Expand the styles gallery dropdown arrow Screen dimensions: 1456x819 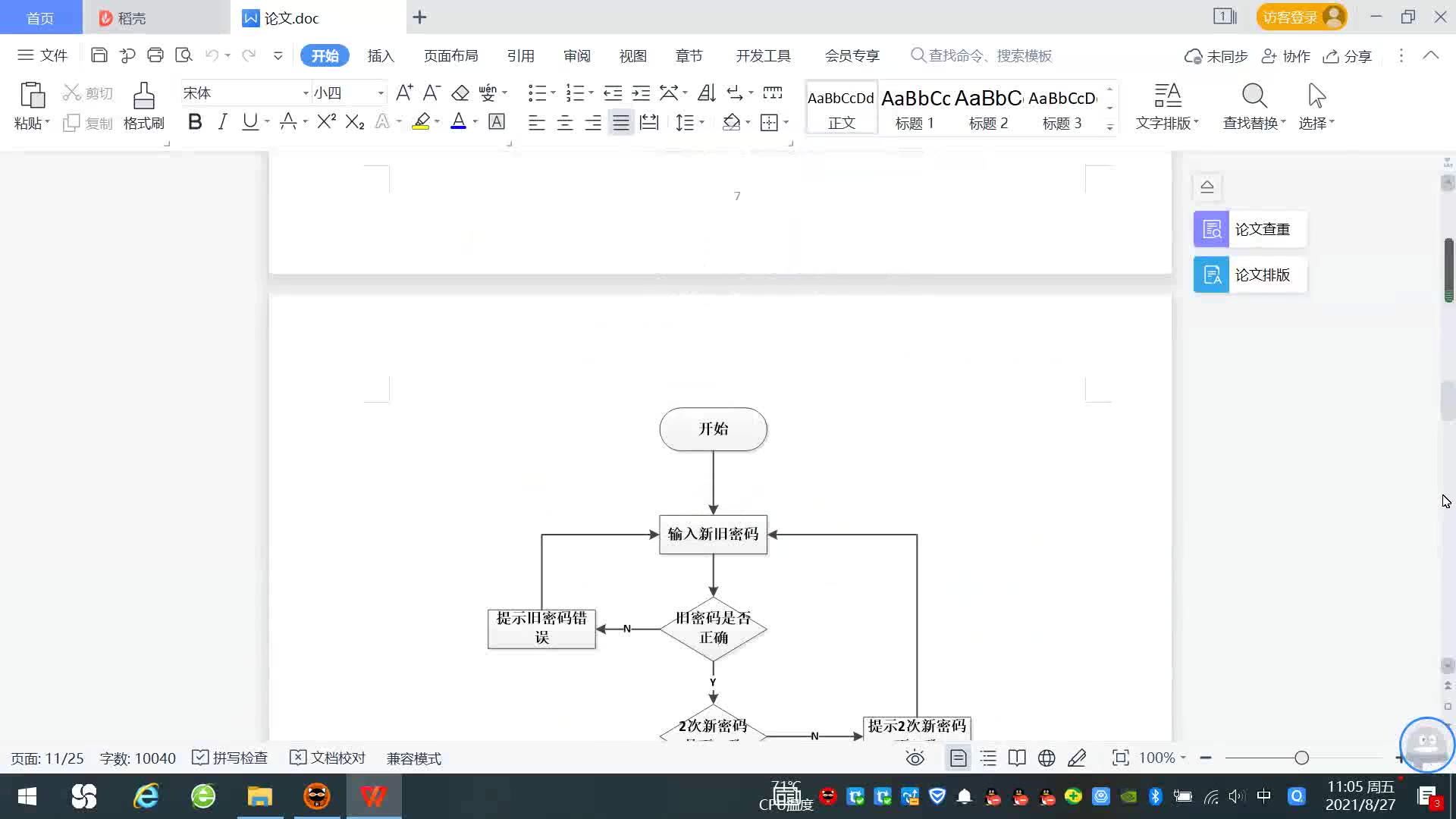[1109, 127]
